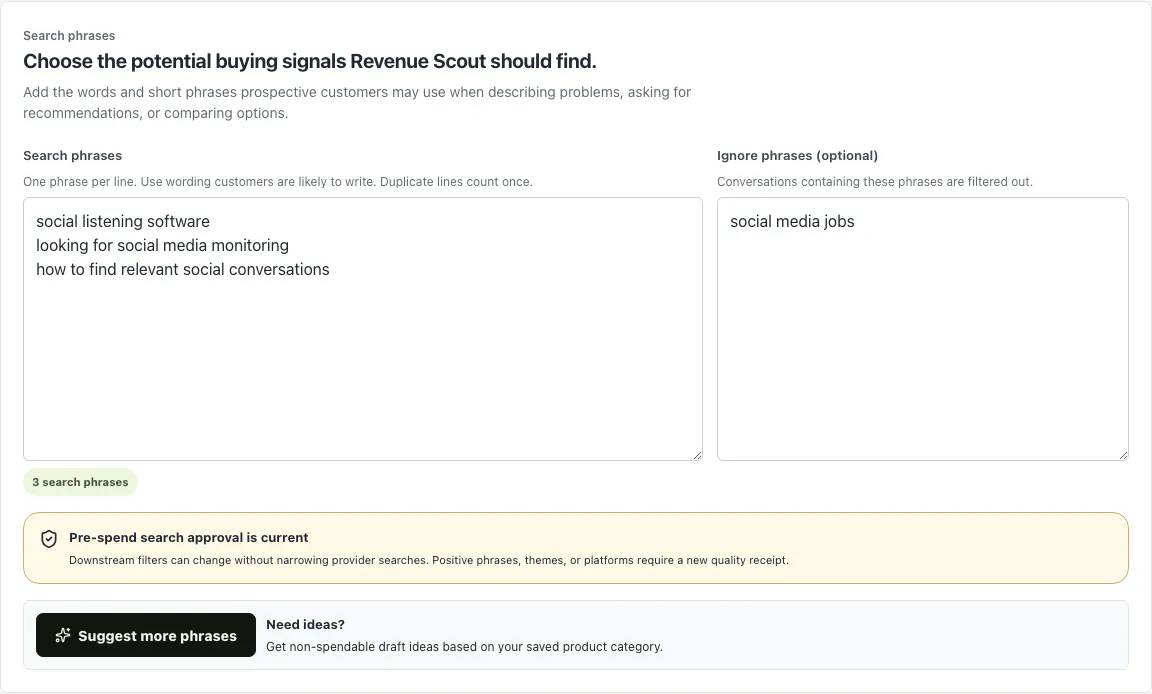Click the 'Get non-spendable draft ideas' description

point(464,647)
